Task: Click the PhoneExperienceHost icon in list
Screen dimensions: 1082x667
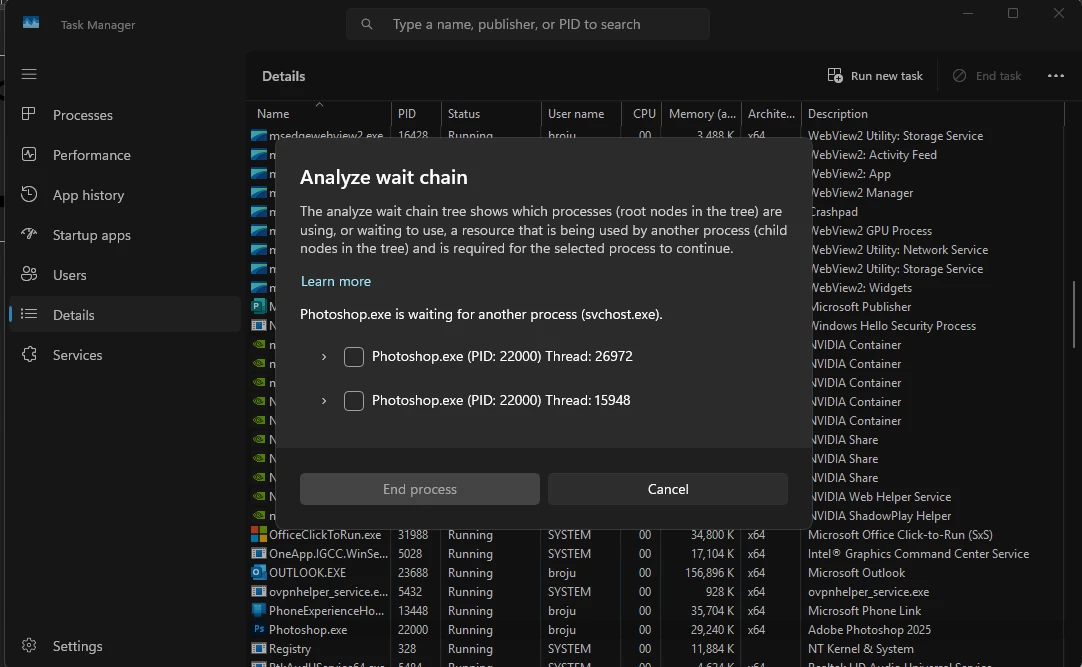Action: click(259, 610)
